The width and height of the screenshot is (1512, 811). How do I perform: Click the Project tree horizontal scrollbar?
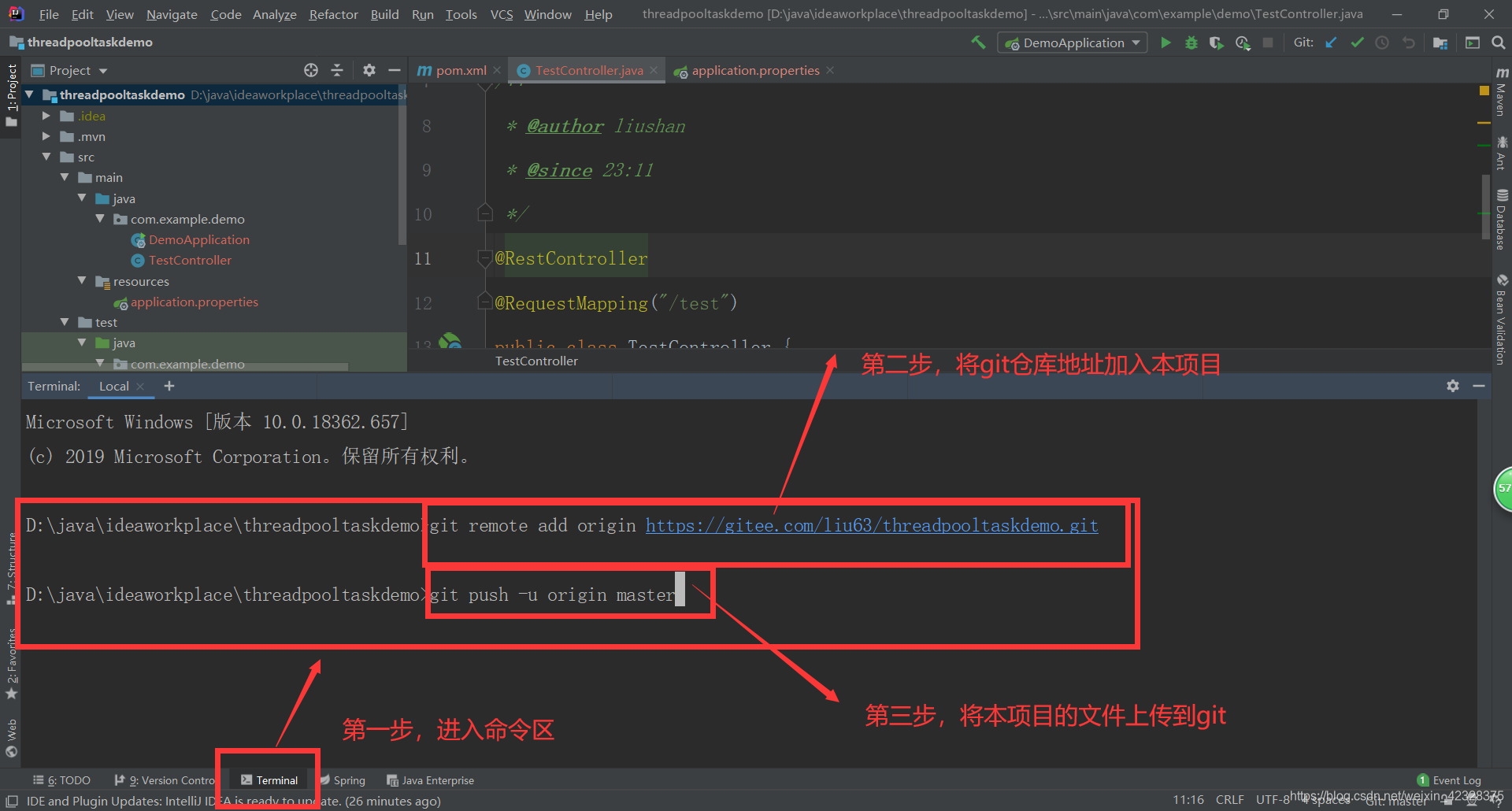[185, 366]
